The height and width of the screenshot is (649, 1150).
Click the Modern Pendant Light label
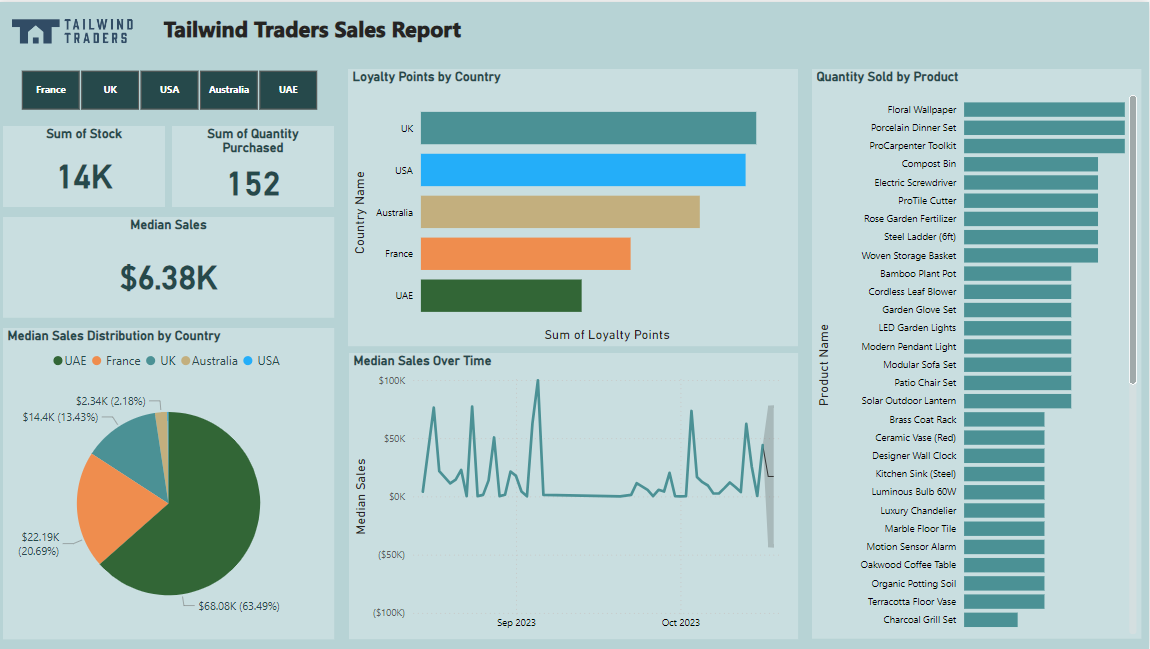point(909,346)
